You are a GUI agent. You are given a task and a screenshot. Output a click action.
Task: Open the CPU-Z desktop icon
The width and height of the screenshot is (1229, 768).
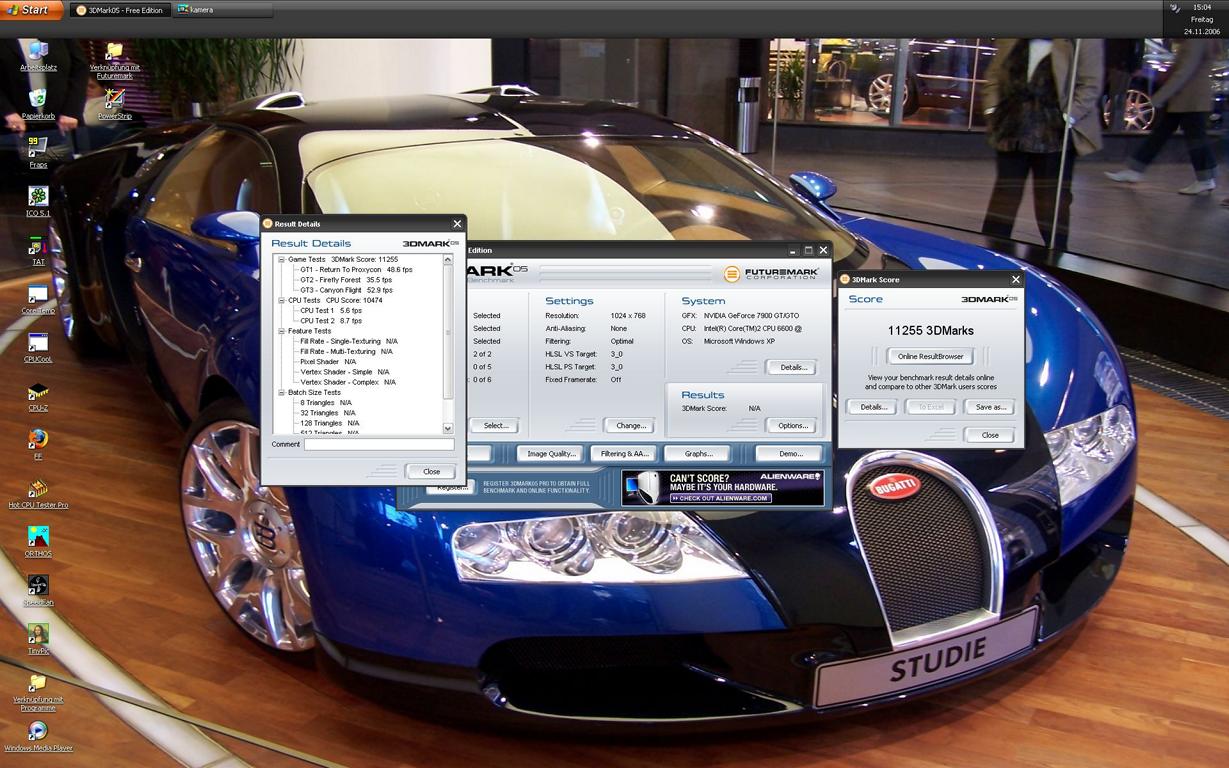click(38, 396)
